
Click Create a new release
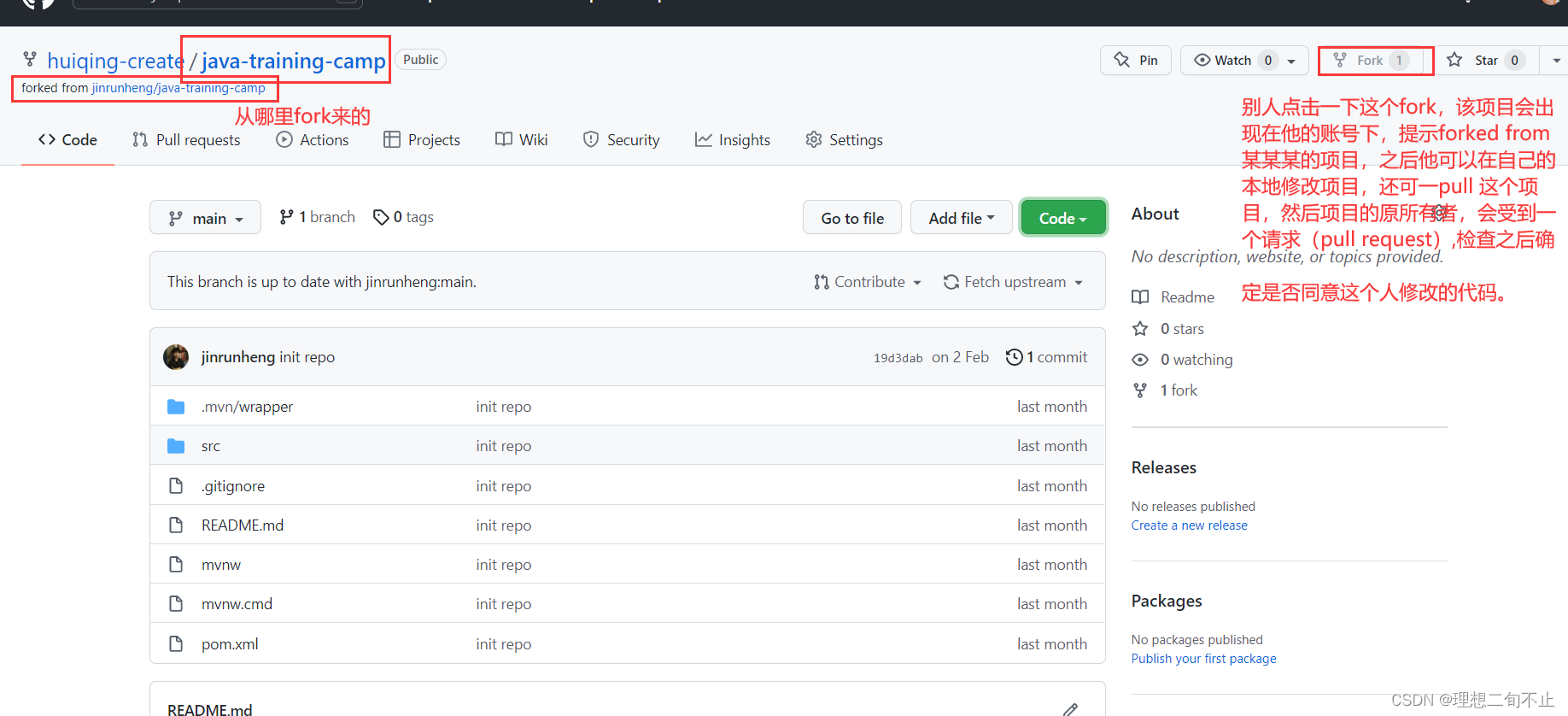click(x=1189, y=525)
